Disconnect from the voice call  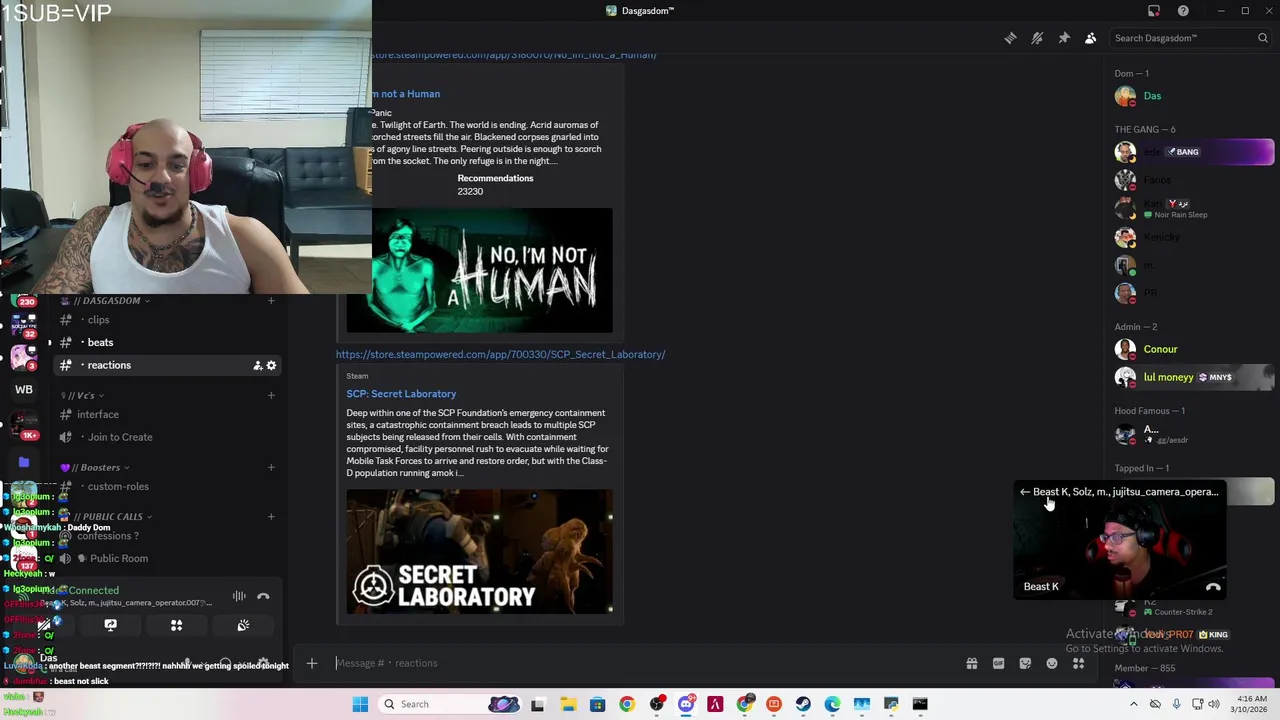pos(263,597)
